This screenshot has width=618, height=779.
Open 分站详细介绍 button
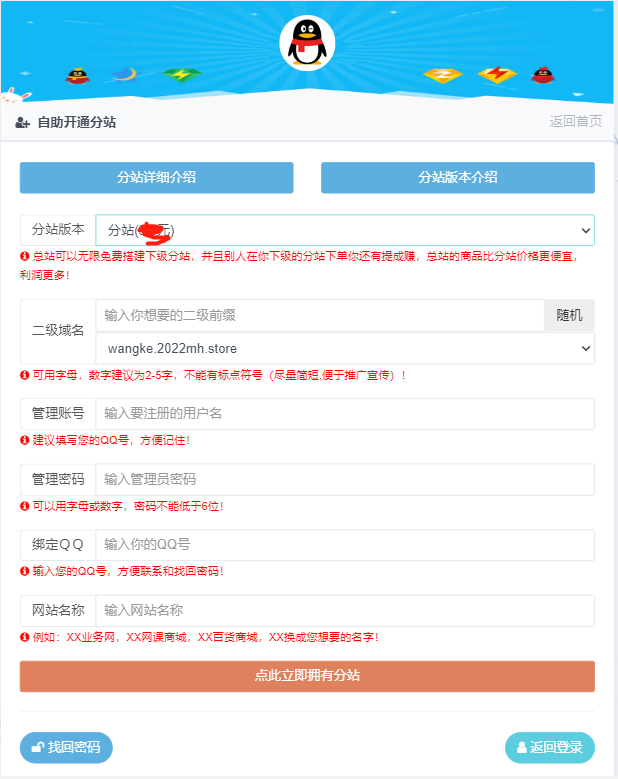(x=156, y=177)
